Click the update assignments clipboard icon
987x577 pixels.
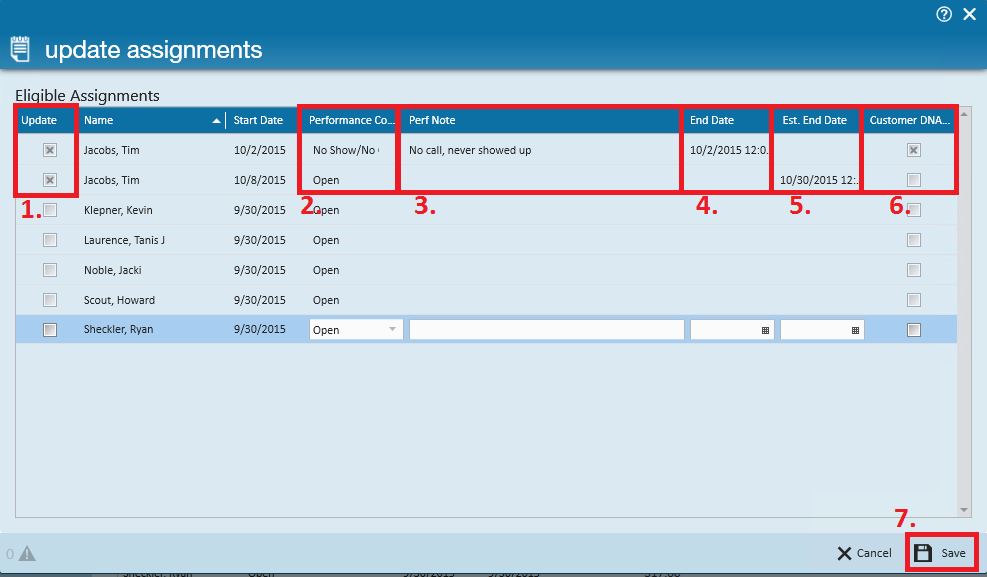20,49
